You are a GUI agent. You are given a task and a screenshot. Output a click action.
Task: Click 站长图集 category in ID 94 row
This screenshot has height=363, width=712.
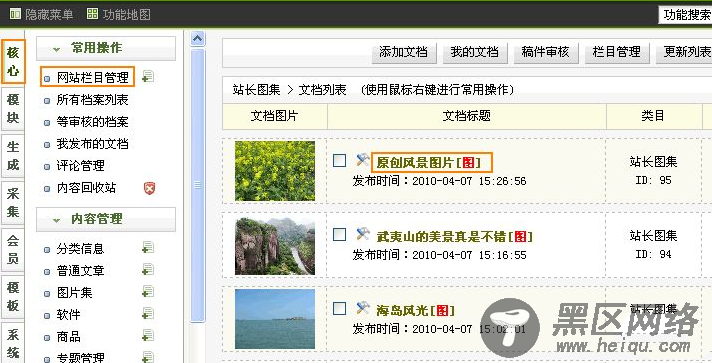[653, 235]
